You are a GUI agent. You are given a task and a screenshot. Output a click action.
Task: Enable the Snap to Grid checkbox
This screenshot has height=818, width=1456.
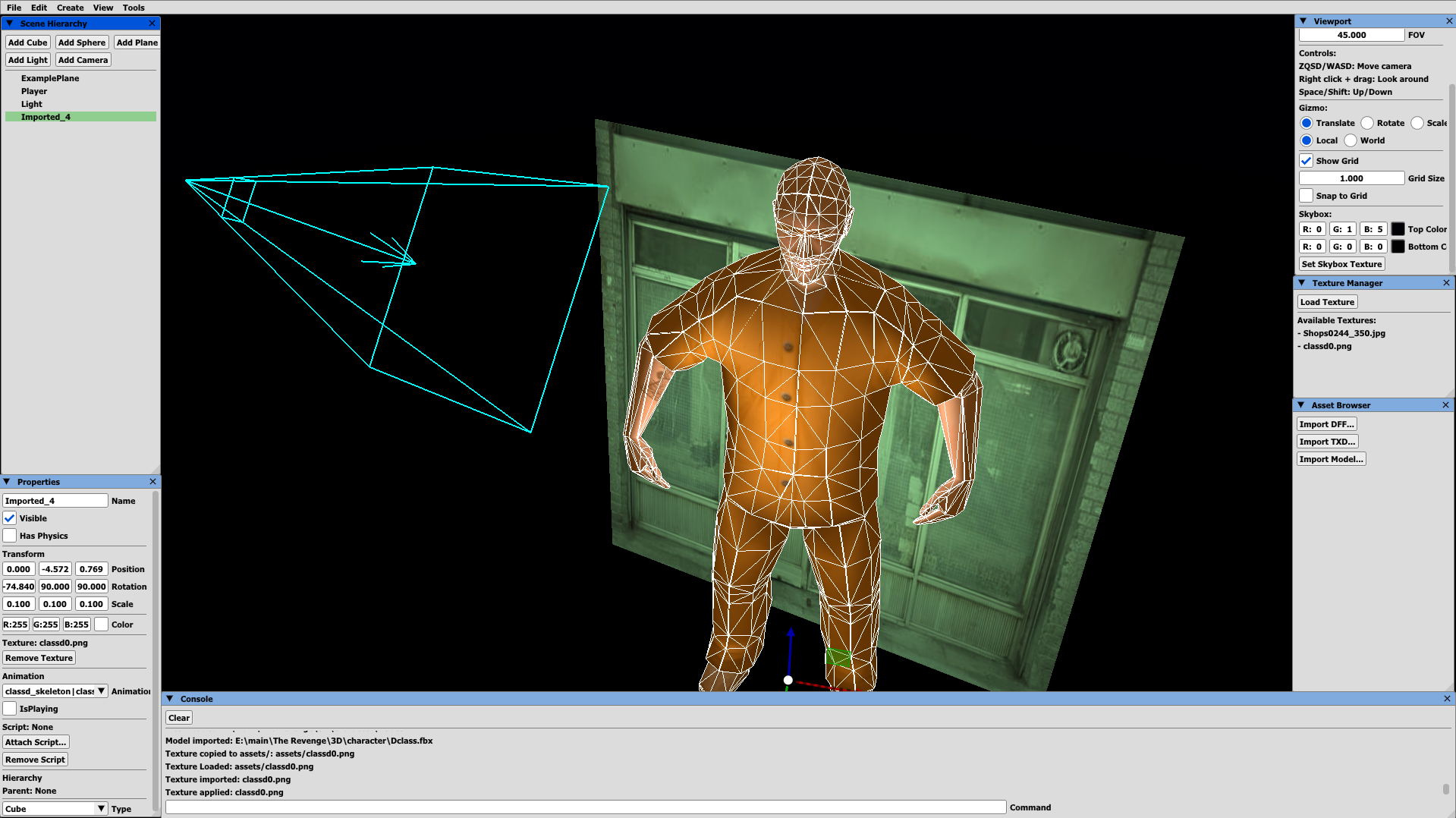click(x=1306, y=196)
